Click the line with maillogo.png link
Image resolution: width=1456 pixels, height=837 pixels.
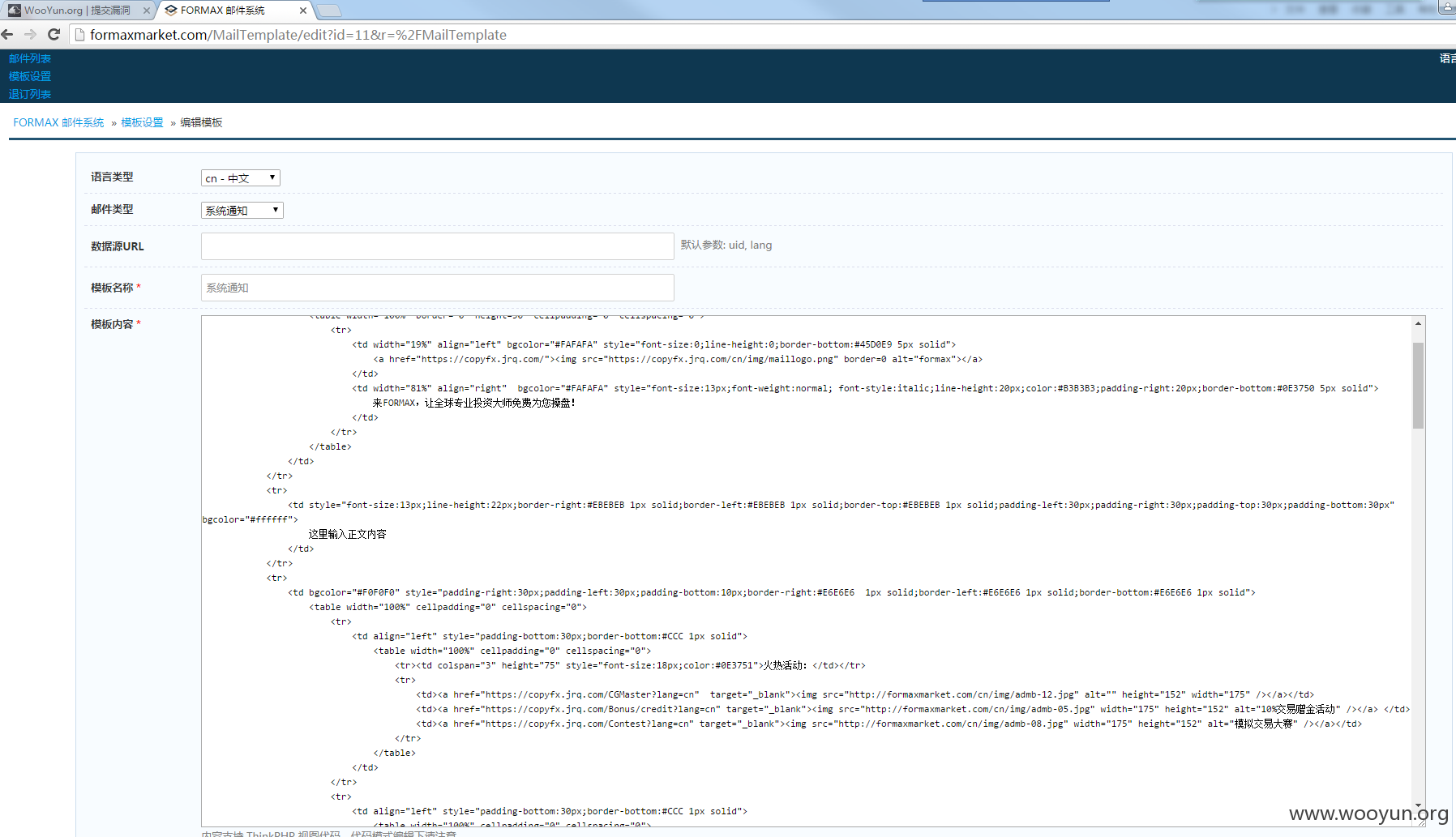(x=678, y=359)
